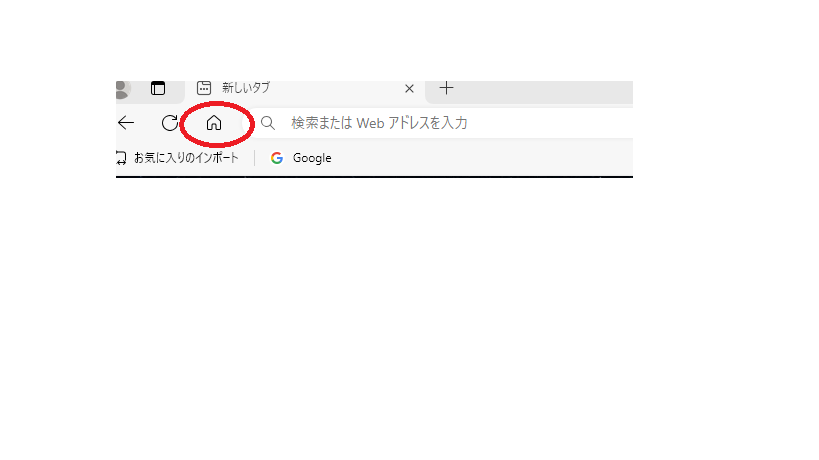This screenshot has height=460, width=819.
Task: Click the Home button circled in red
Action: (214, 123)
